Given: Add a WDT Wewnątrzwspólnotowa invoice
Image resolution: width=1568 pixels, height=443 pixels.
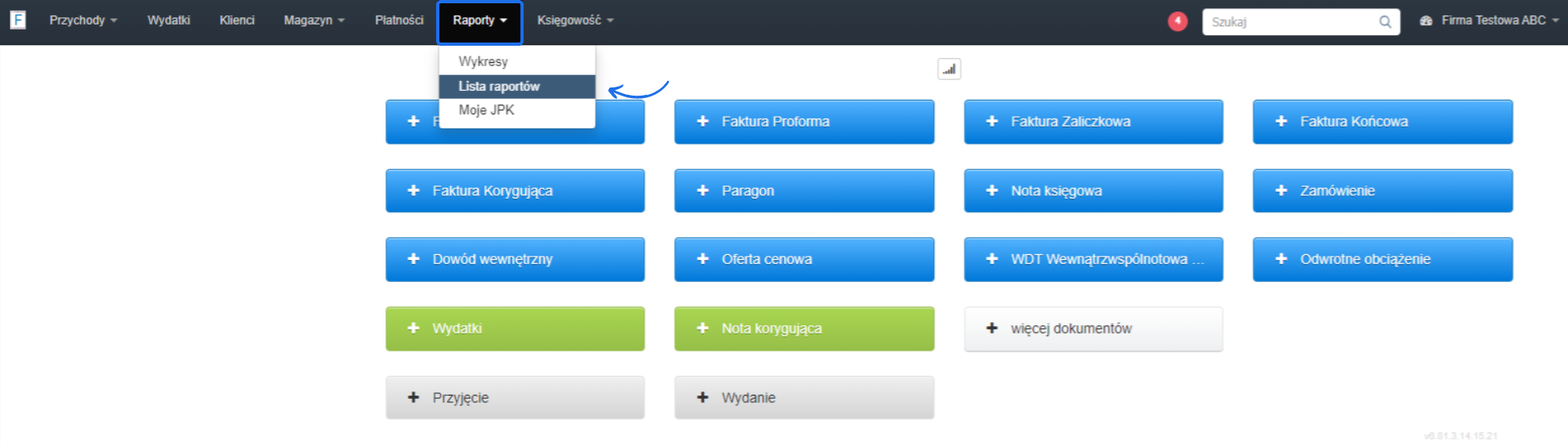Looking at the screenshot, I should [1094, 259].
